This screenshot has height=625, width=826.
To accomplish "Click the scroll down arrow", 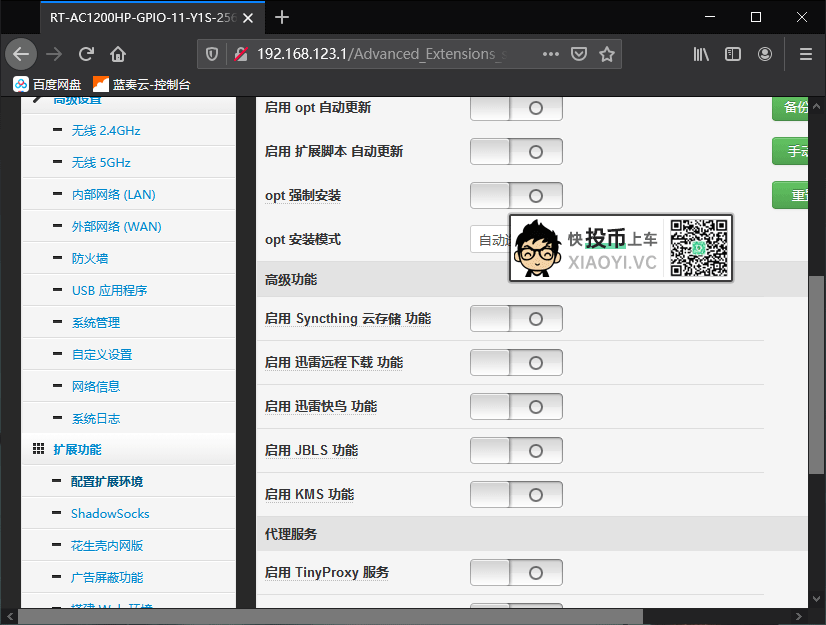I will (817, 599).
